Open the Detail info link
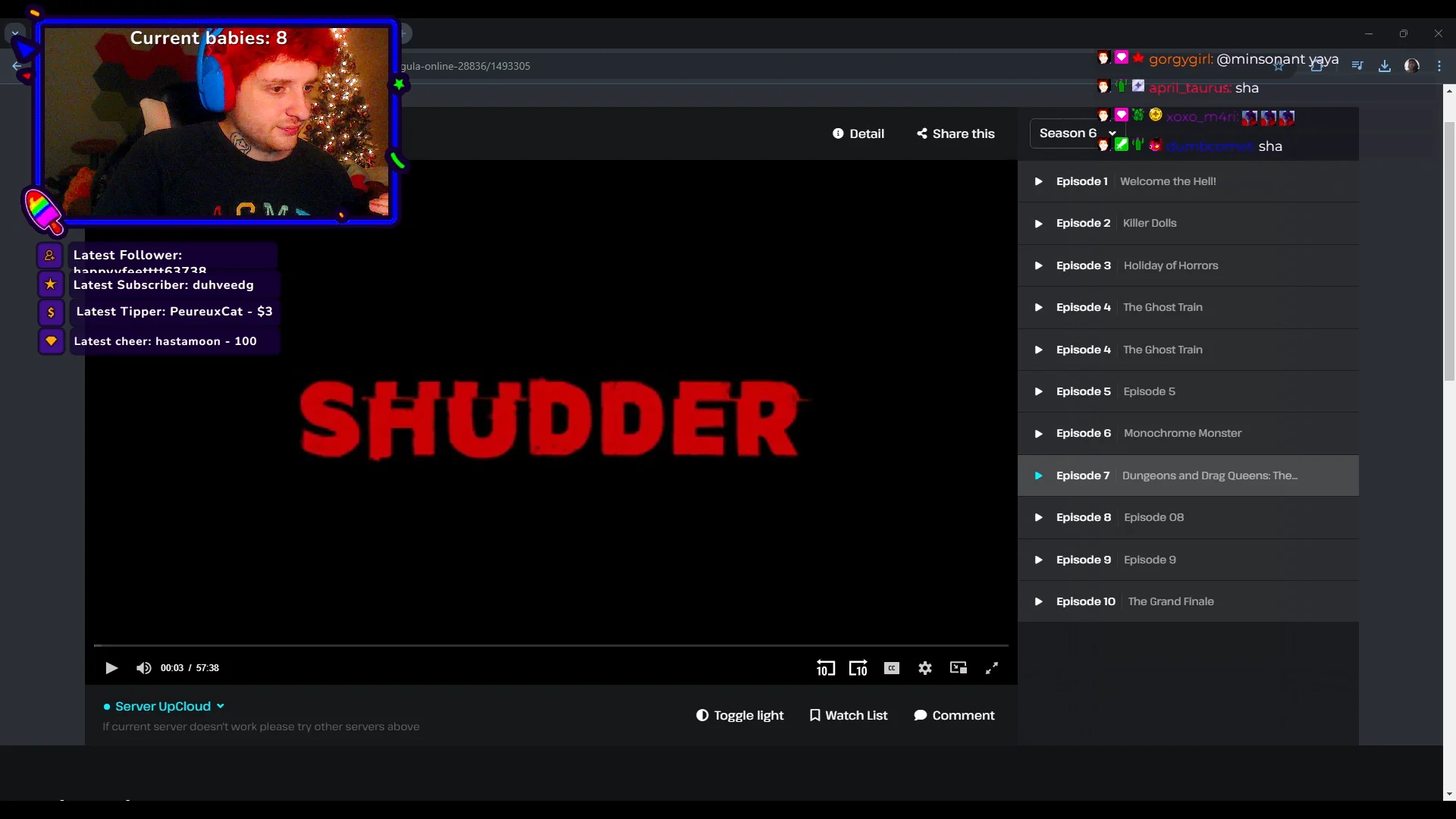Screen dimensions: 1456x819 click(x=858, y=133)
